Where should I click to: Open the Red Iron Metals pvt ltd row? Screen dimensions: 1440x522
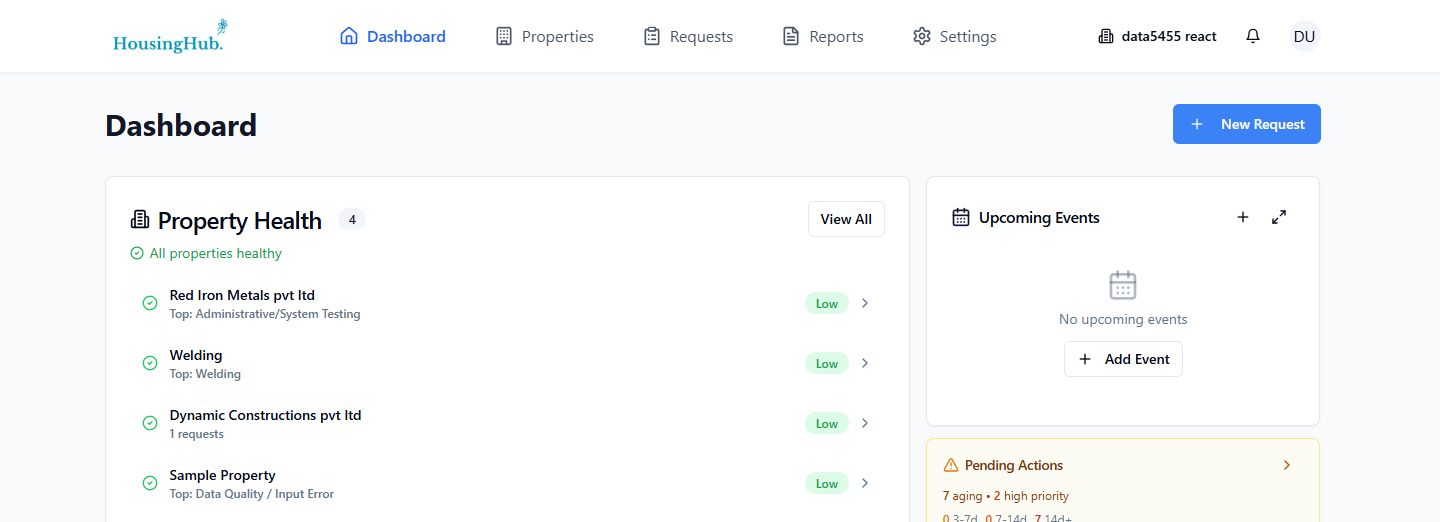507,303
